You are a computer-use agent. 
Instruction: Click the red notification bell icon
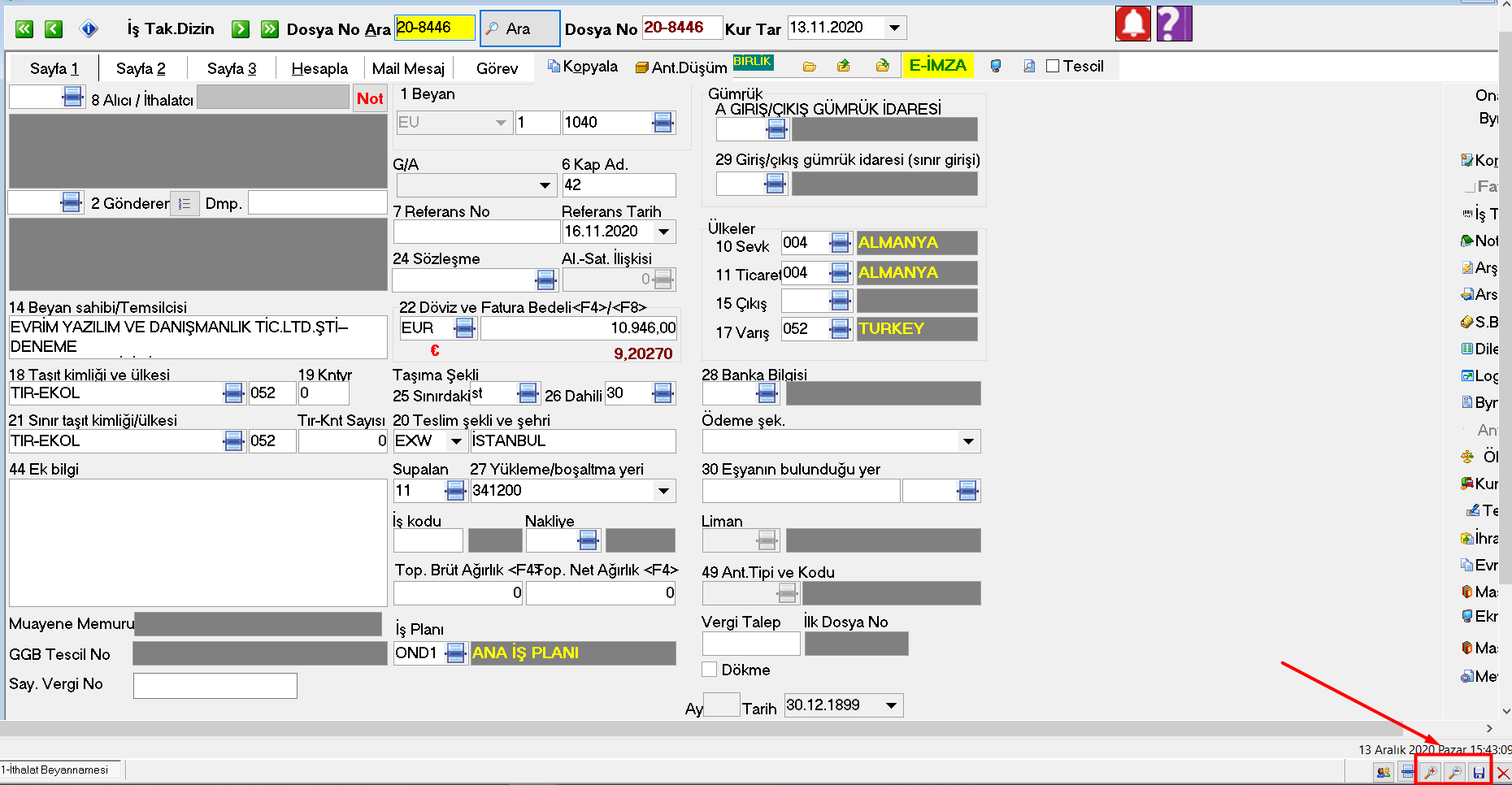click(1133, 24)
